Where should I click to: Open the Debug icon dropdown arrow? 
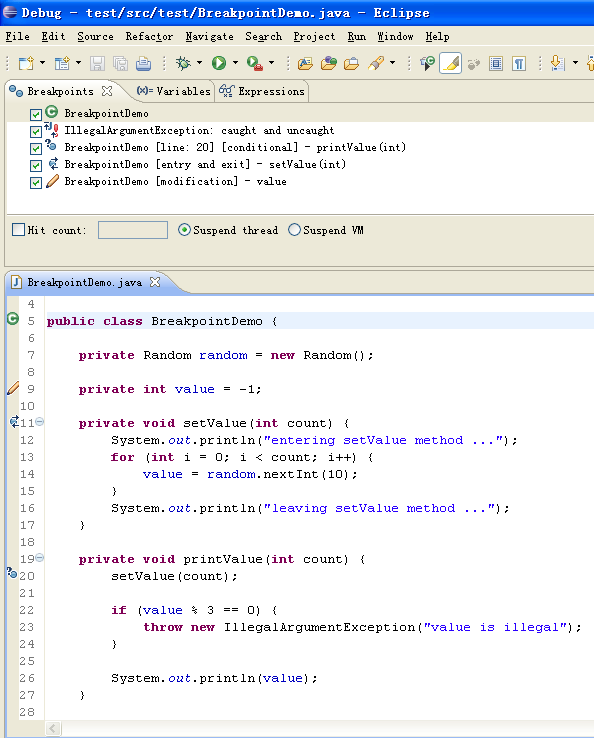coord(200,62)
